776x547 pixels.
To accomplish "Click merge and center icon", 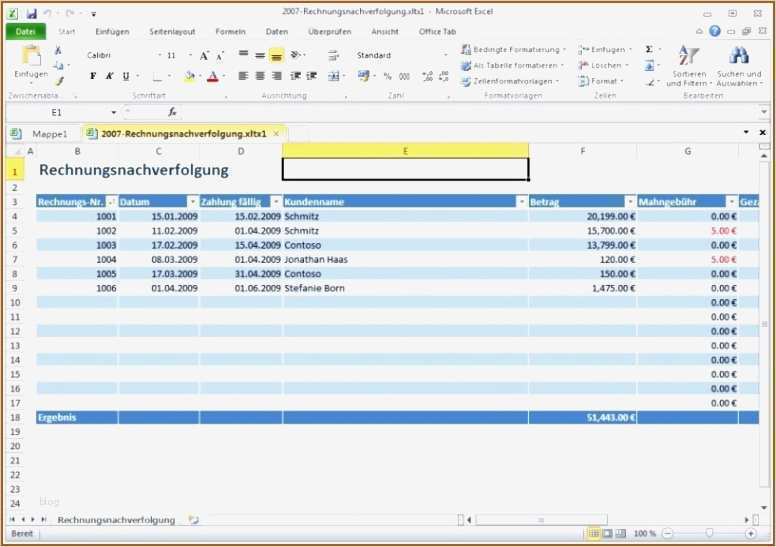I will pyautogui.click(x=334, y=76).
